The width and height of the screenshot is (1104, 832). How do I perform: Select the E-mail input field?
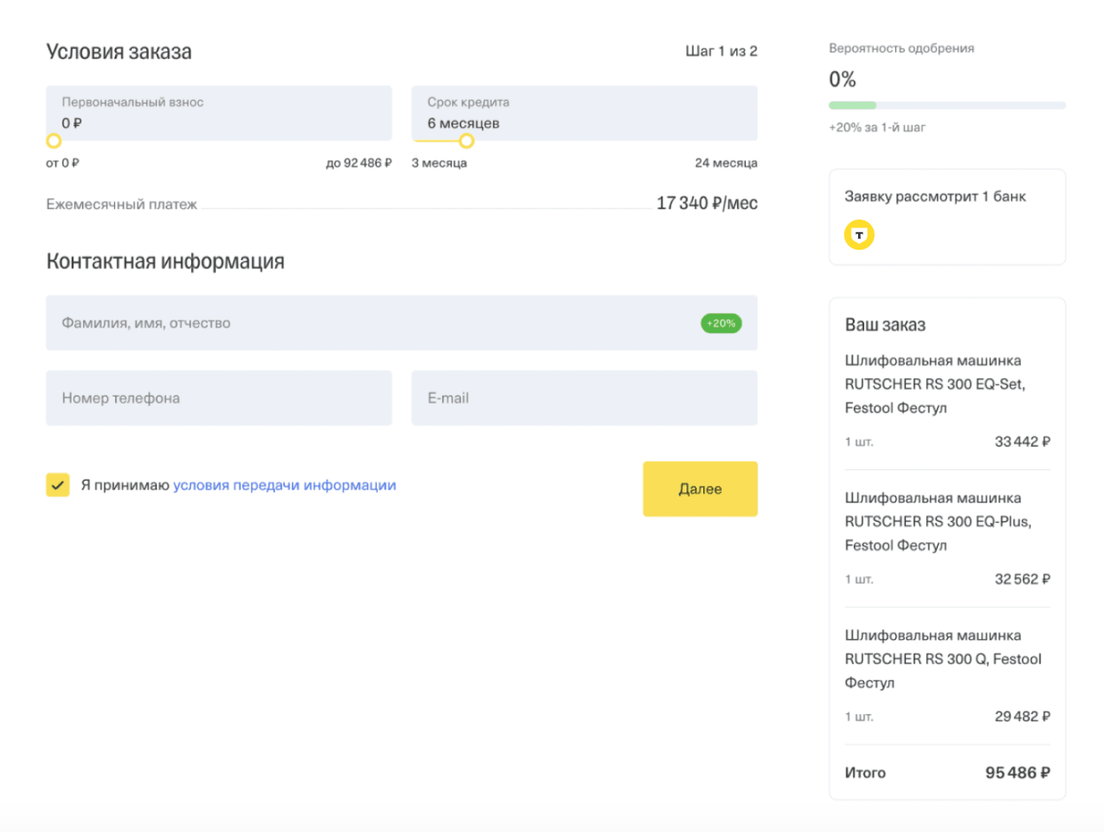[584, 398]
